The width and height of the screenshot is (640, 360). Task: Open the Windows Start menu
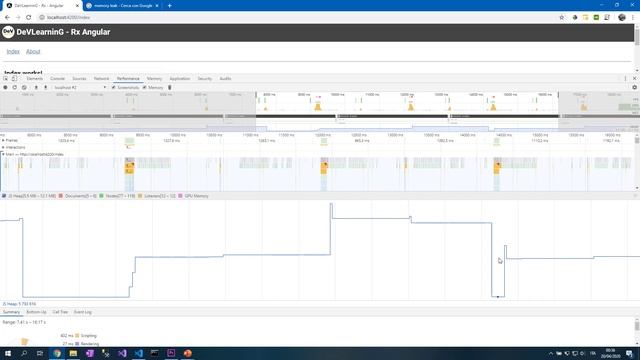pos(8,353)
